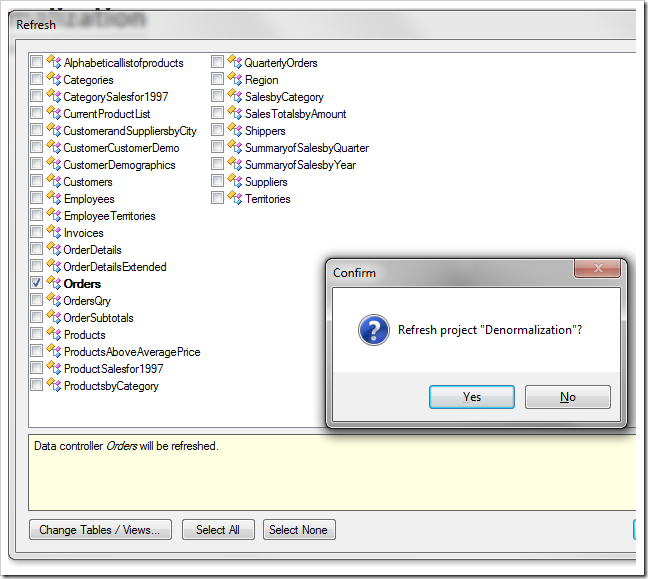This screenshot has height=579, width=648.
Task: Check the Customers checkbox
Action: click(x=36, y=181)
